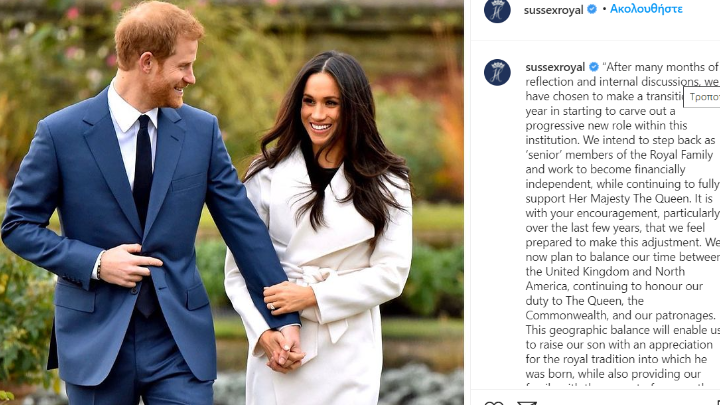720x405 pixels.
Task: Click the verified badge next to the caption username
Action: tap(594, 67)
